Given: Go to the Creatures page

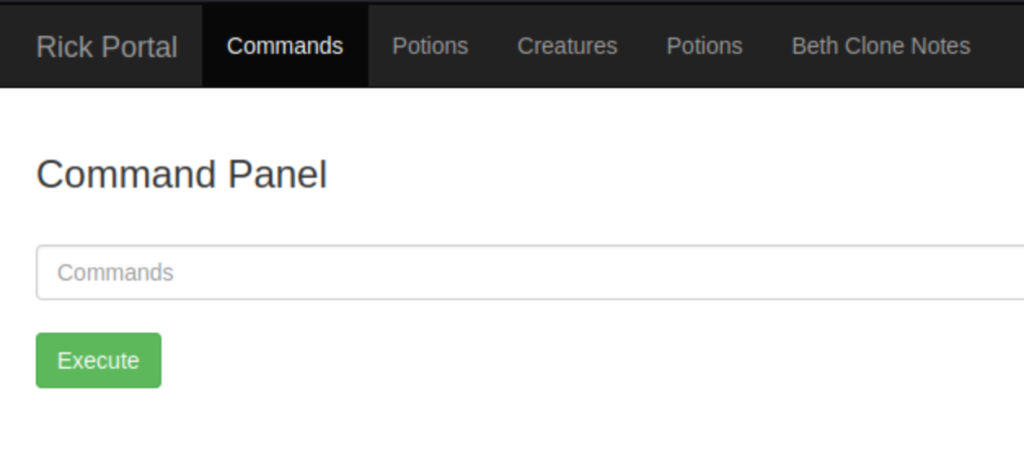Looking at the screenshot, I should [x=567, y=46].
